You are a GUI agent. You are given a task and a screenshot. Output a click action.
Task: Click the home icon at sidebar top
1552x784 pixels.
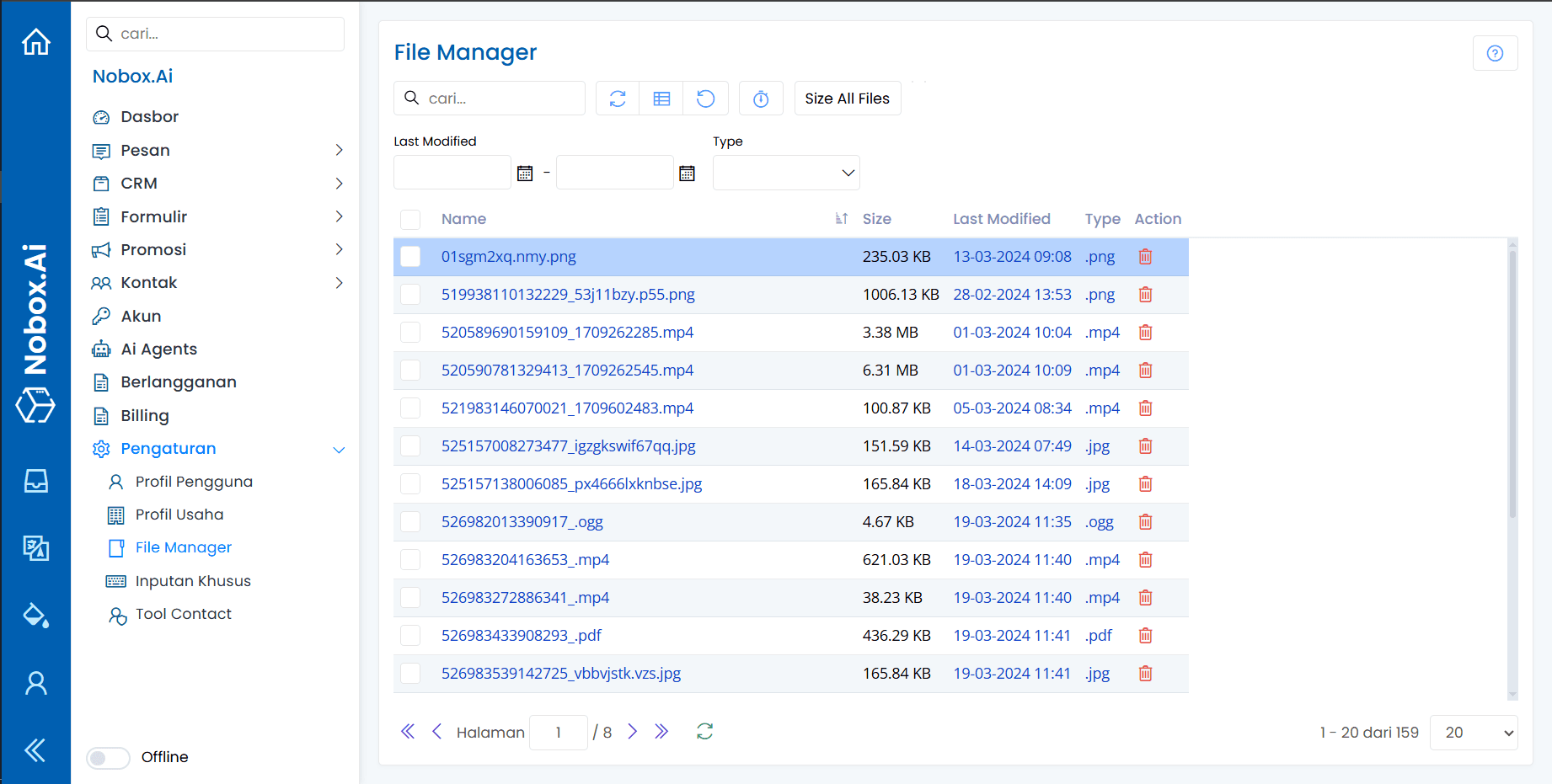tap(35, 41)
